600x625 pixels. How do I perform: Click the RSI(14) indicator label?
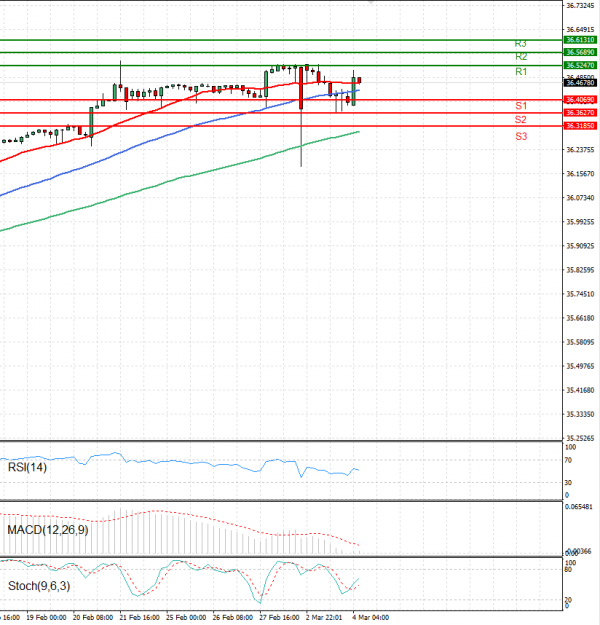27,467
